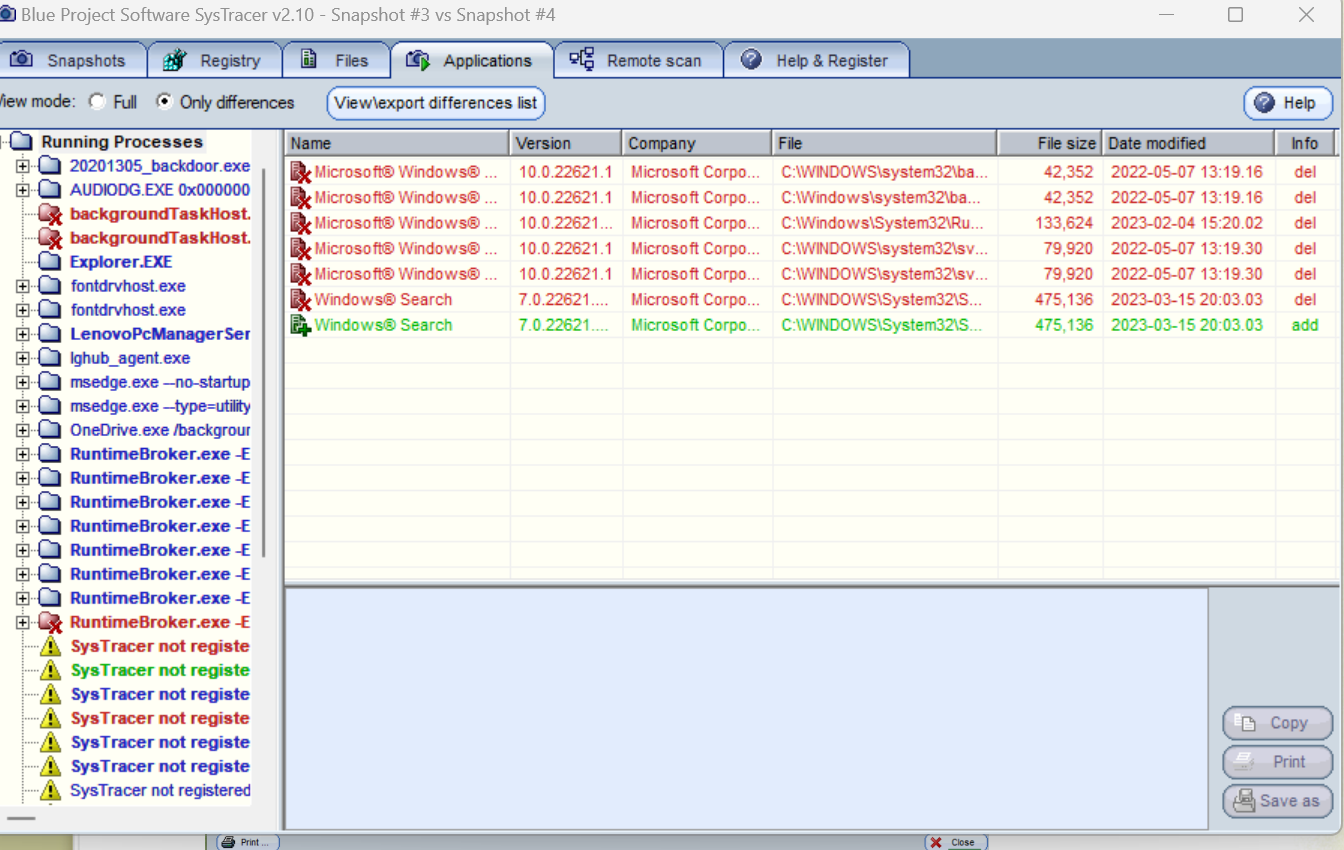Expand the AUDIODG.EXE tree node
Screen dimensions: 1344x850
[23, 190]
